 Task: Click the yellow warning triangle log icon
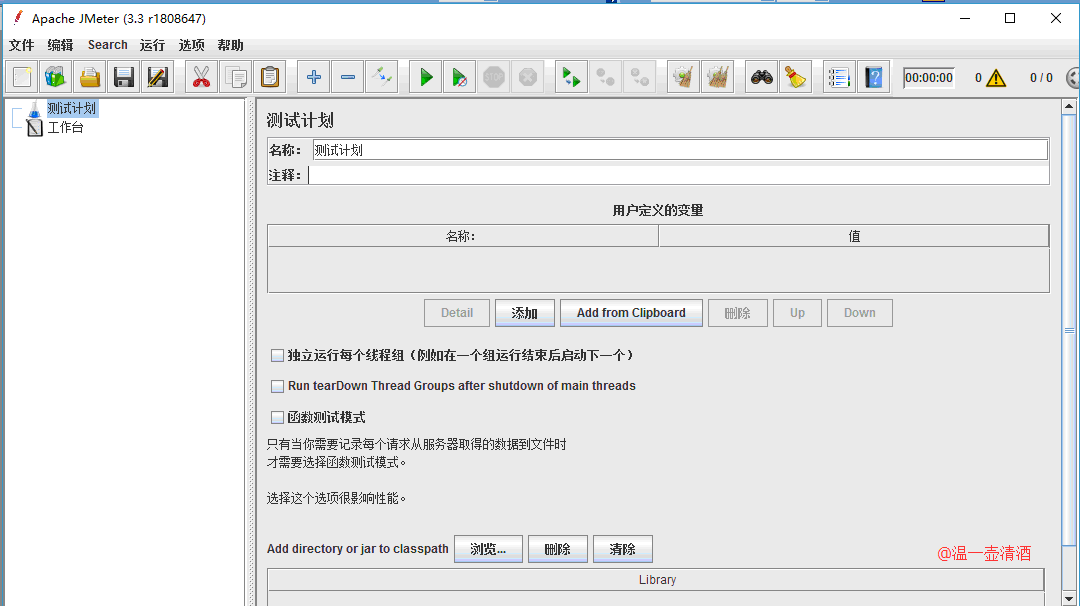point(996,78)
